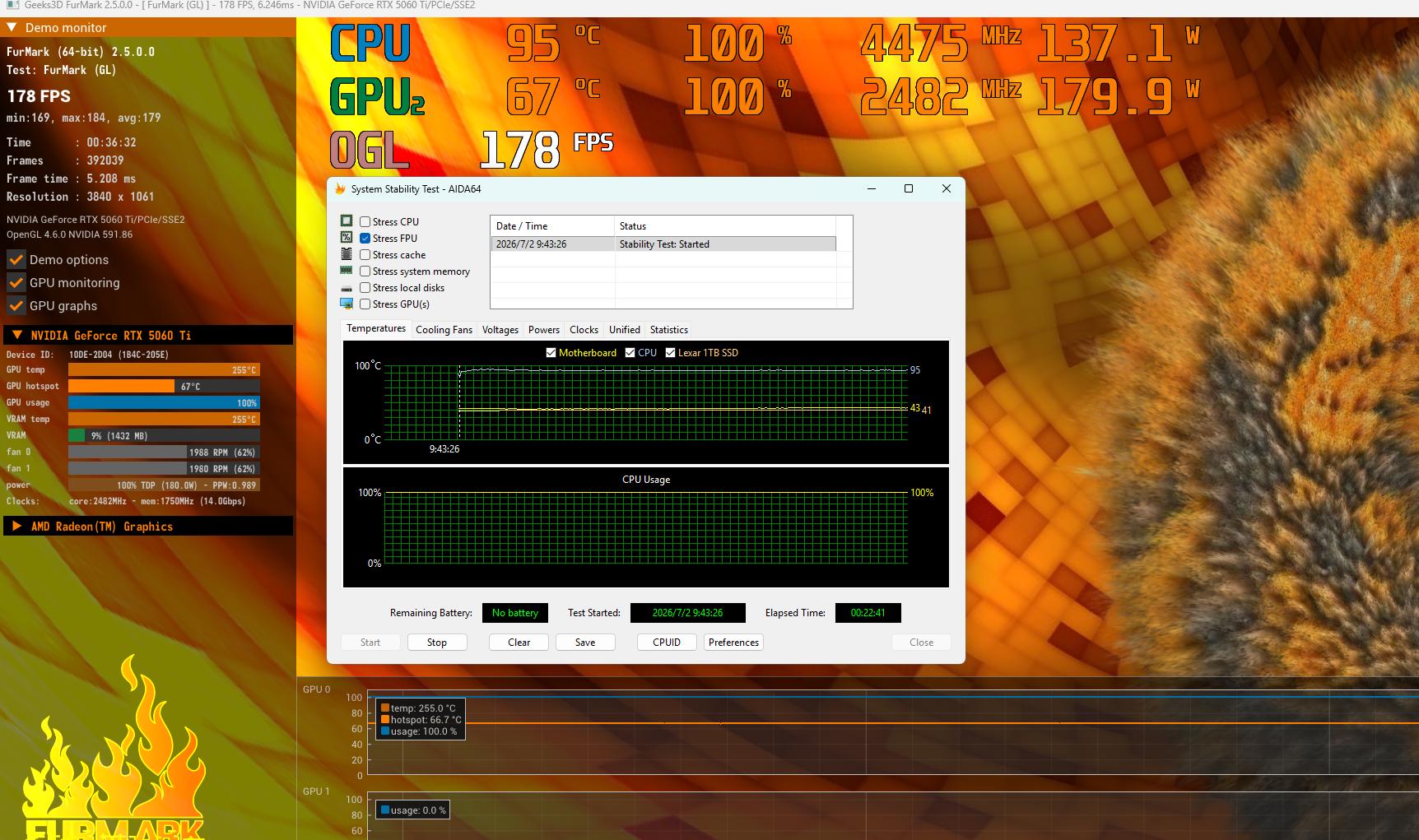Expand the AMD Radeon(TM) Graphics section
Viewport: 1419px width, 840px height.
(16, 527)
